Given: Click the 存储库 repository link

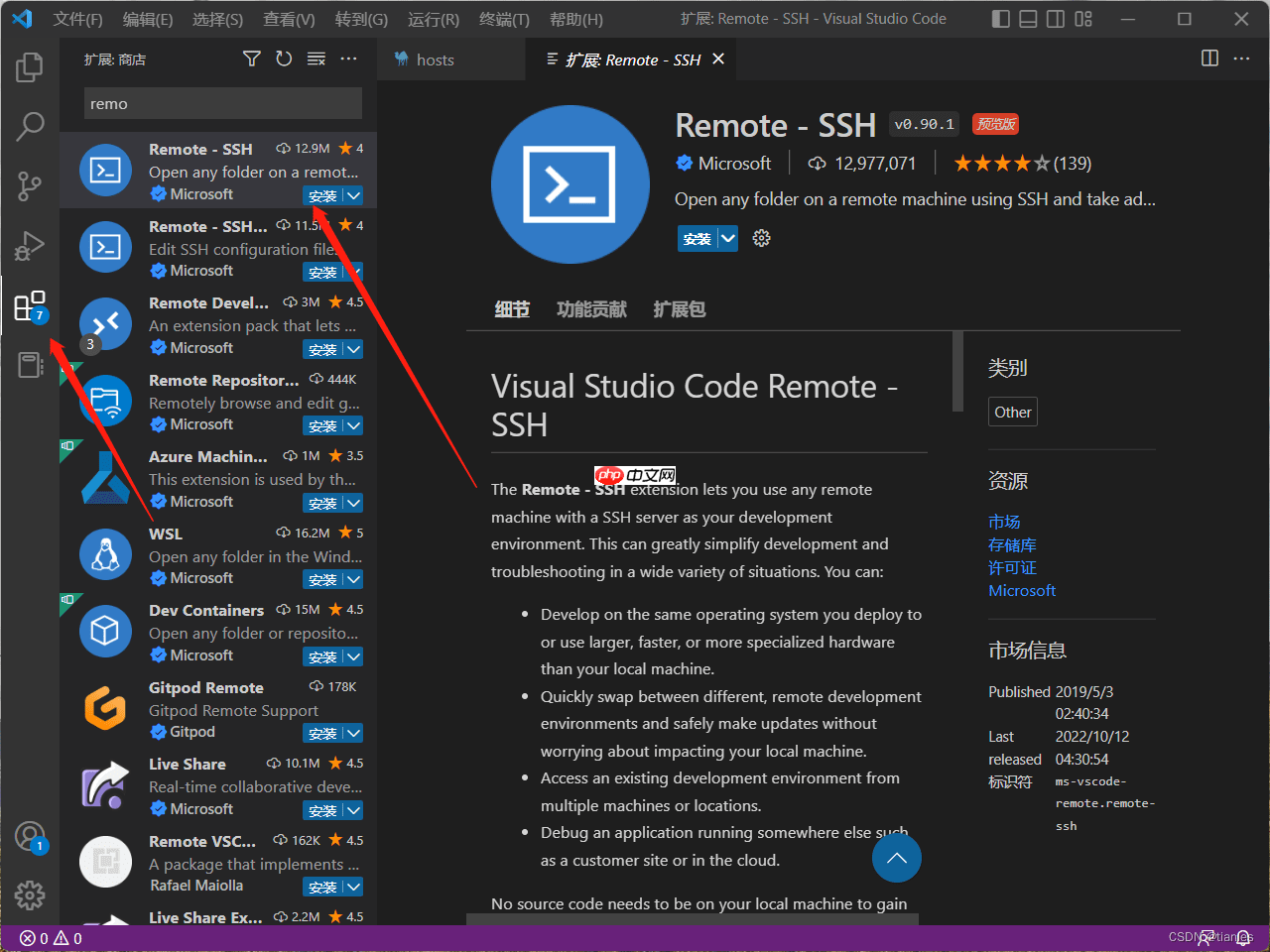Looking at the screenshot, I should pos(1012,544).
